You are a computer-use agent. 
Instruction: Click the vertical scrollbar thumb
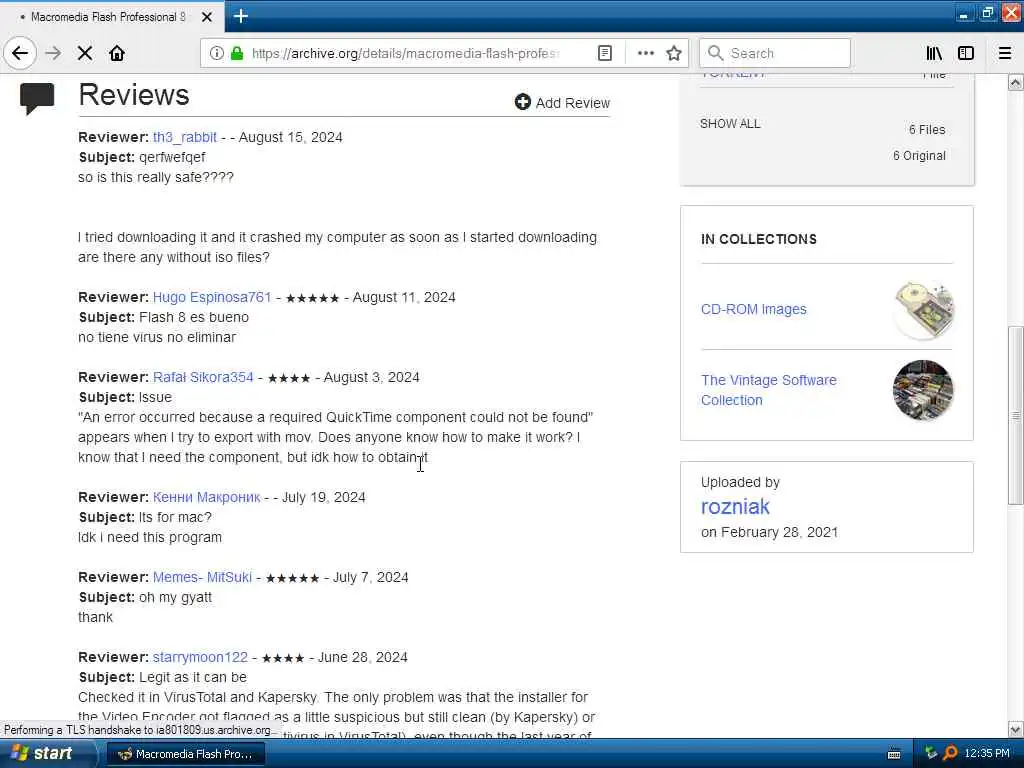[x=1015, y=415]
